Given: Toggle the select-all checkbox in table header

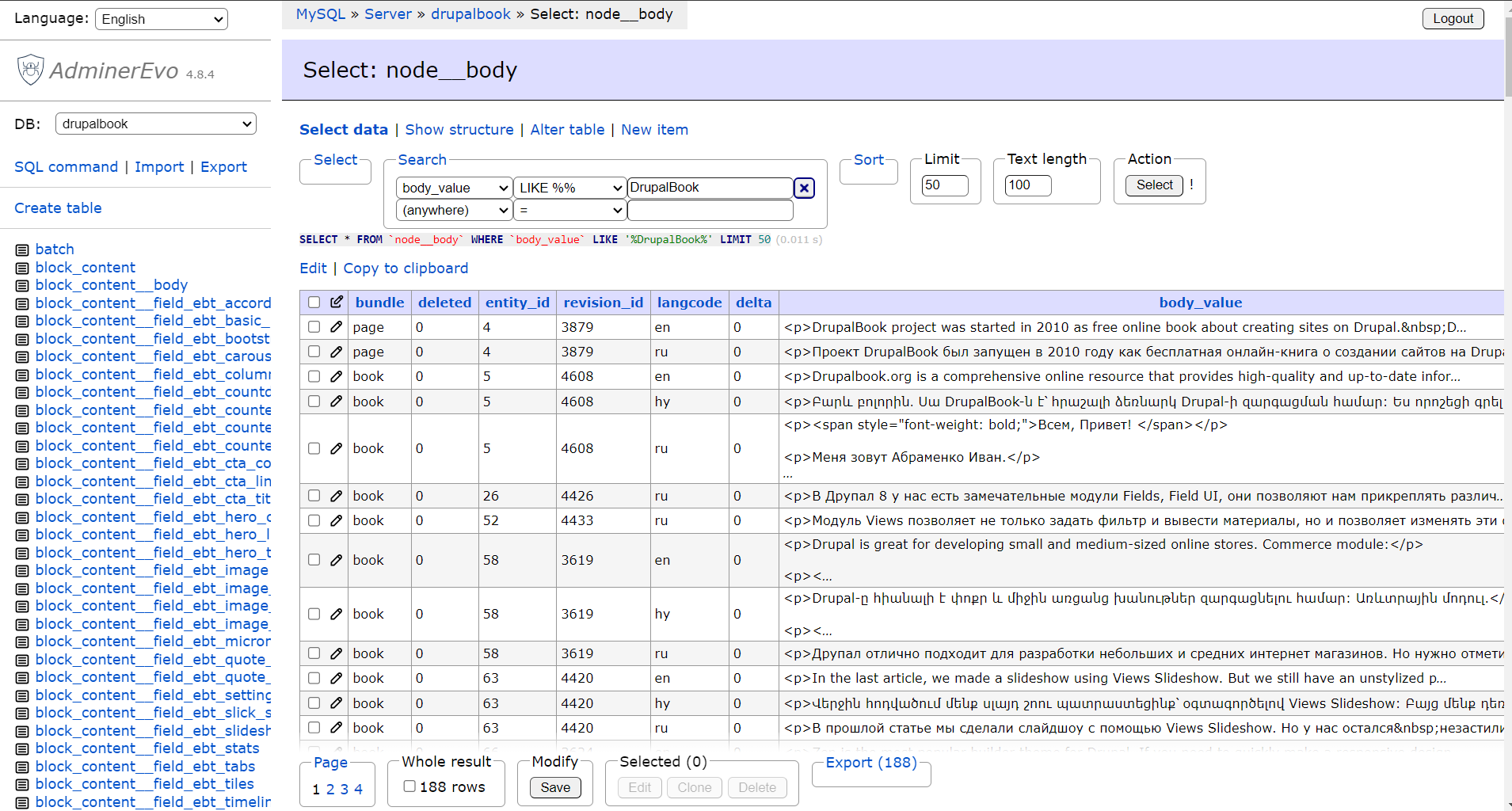Looking at the screenshot, I should [x=314, y=302].
